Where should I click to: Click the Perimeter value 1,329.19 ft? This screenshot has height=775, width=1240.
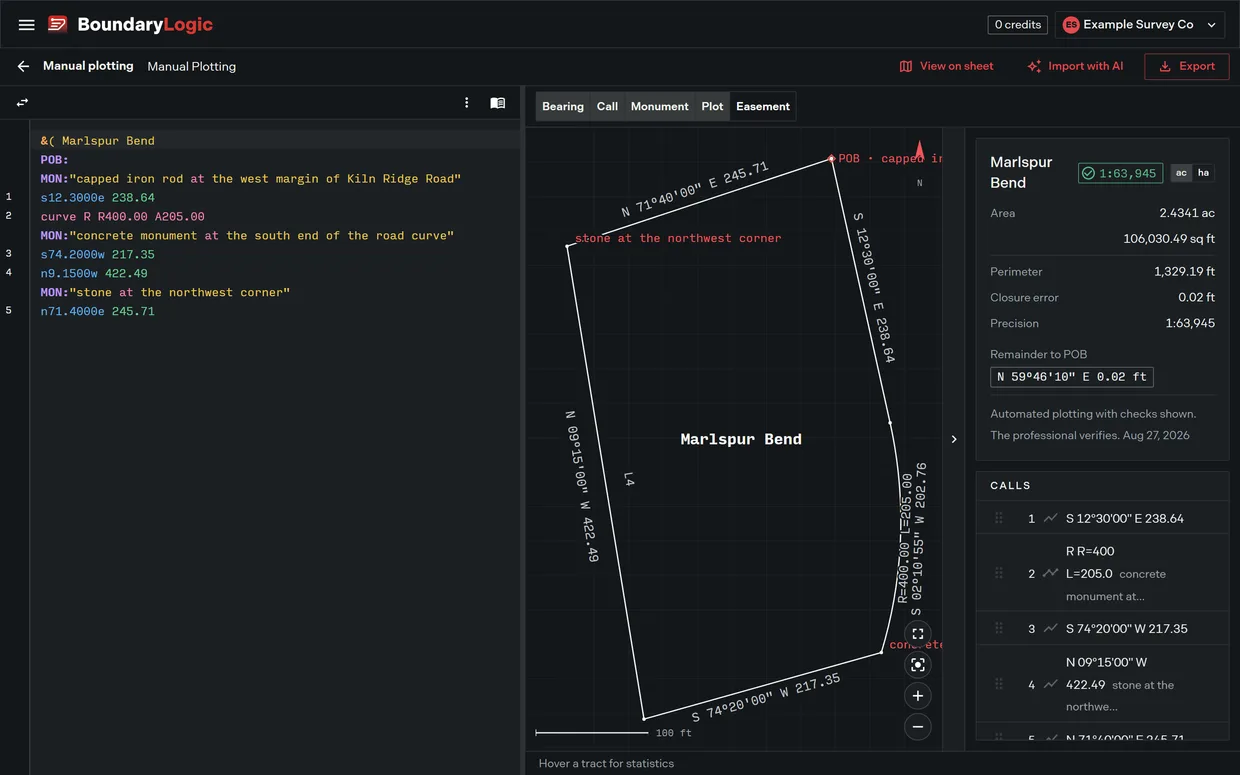(x=1184, y=271)
